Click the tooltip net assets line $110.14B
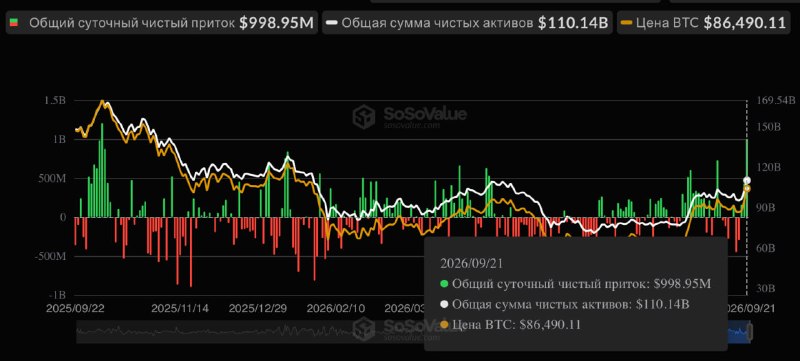The height and width of the screenshot is (361, 800). (x=564, y=304)
